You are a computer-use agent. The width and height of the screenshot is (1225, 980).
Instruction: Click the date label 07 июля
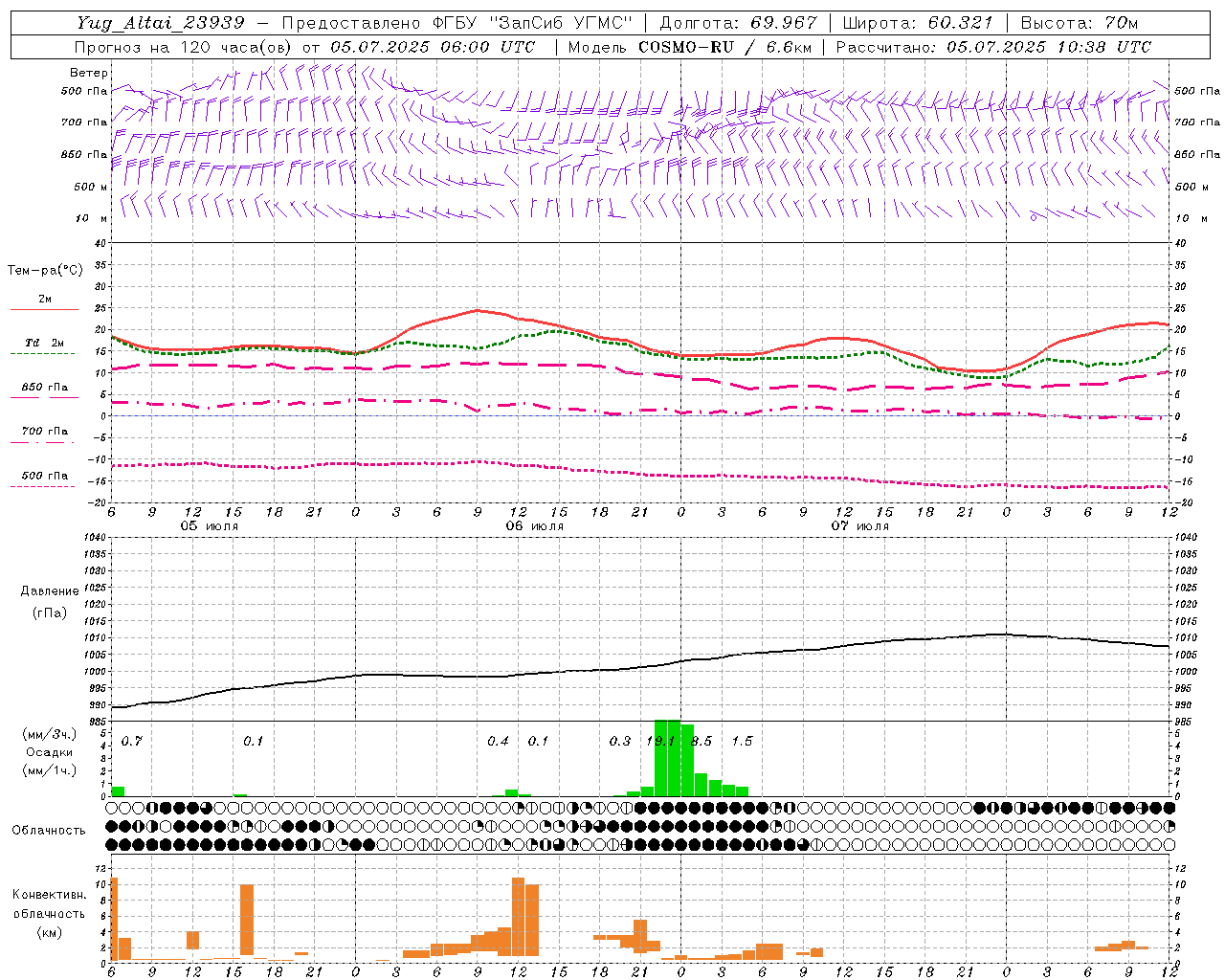click(860, 526)
